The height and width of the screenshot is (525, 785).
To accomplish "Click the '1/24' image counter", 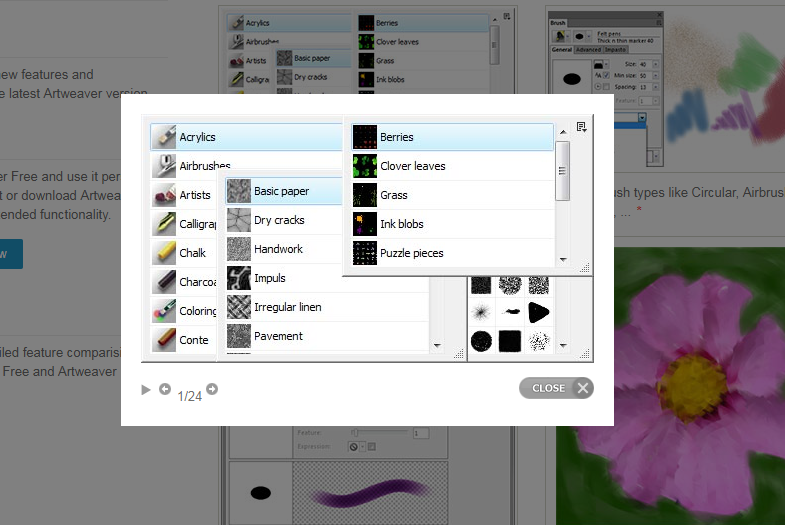I will pyautogui.click(x=189, y=396).
